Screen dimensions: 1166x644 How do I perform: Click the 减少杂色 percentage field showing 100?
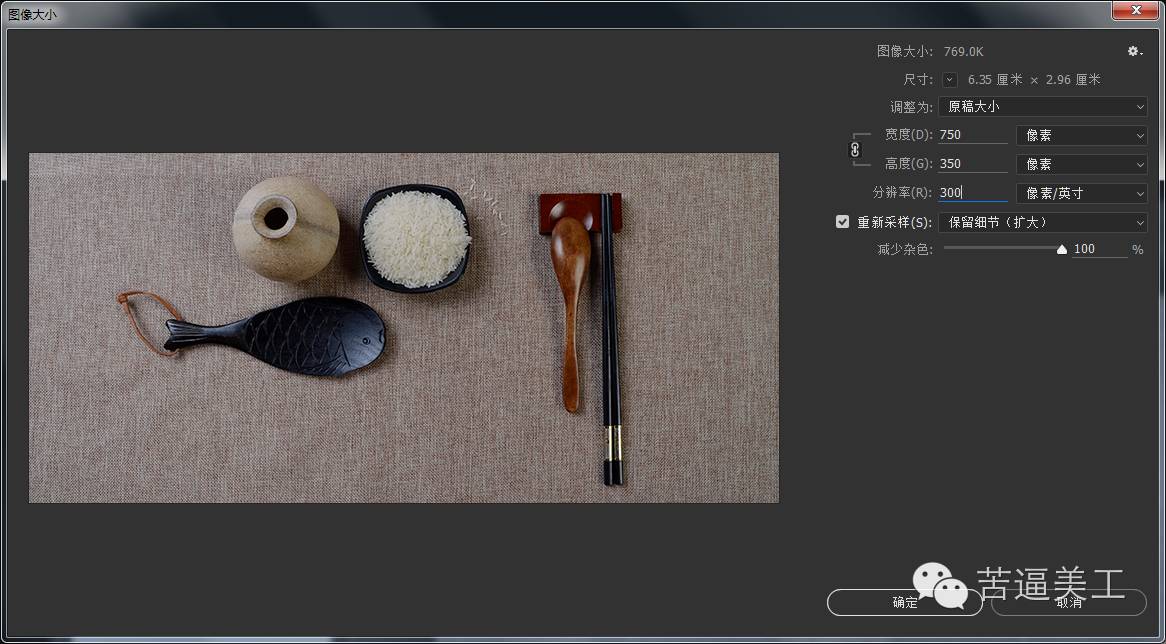click(1100, 249)
